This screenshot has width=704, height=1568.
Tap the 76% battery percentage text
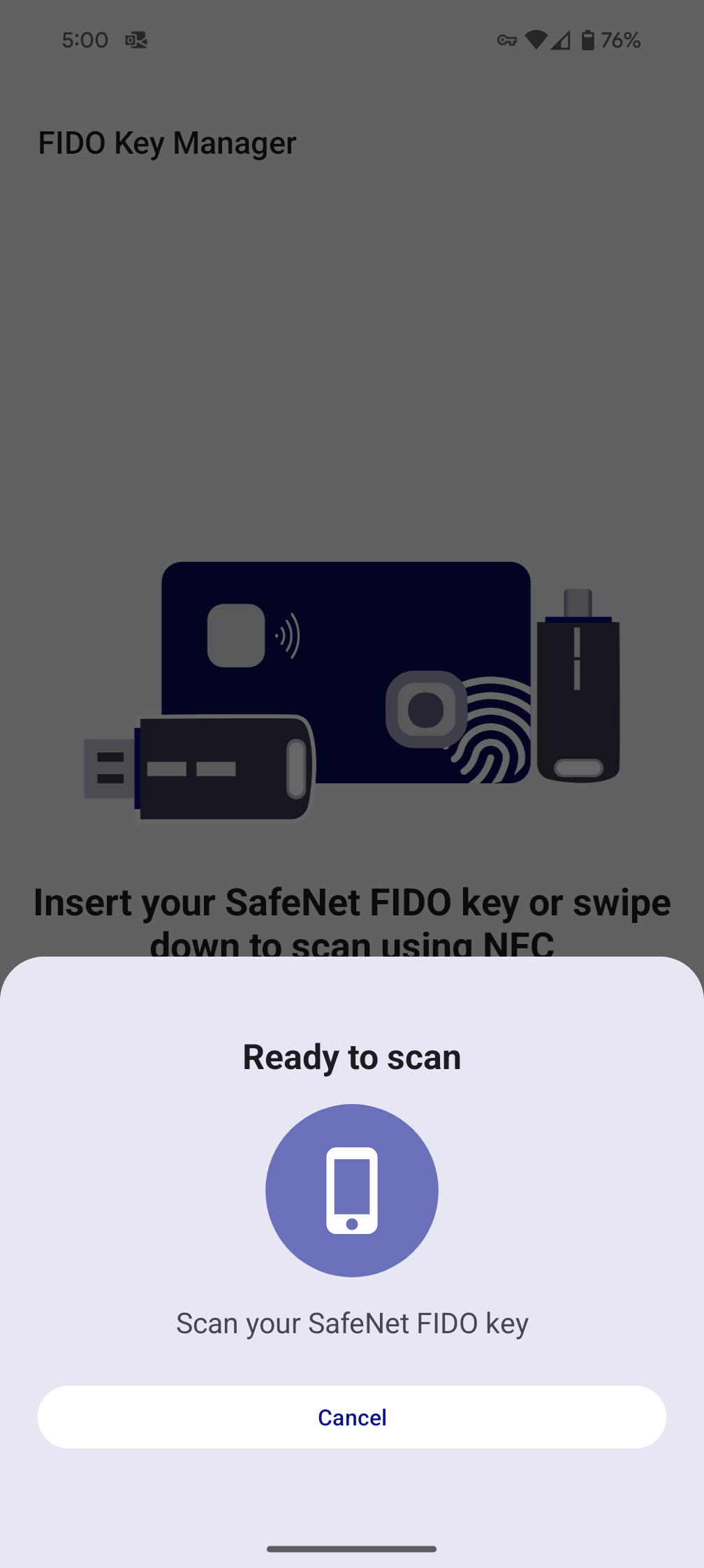pyautogui.click(x=621, y=40)
